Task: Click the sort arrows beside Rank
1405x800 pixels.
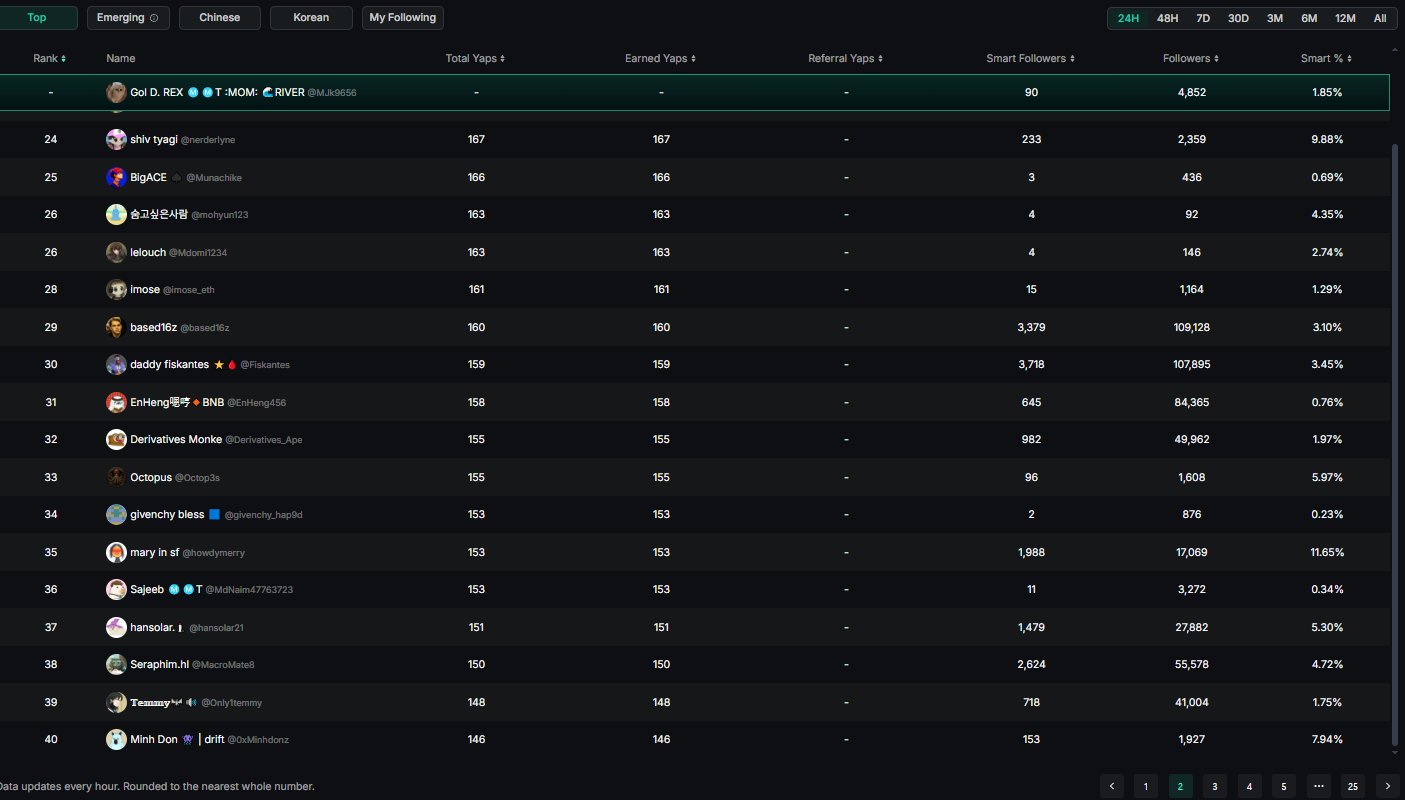Action: tap(64, 59)
